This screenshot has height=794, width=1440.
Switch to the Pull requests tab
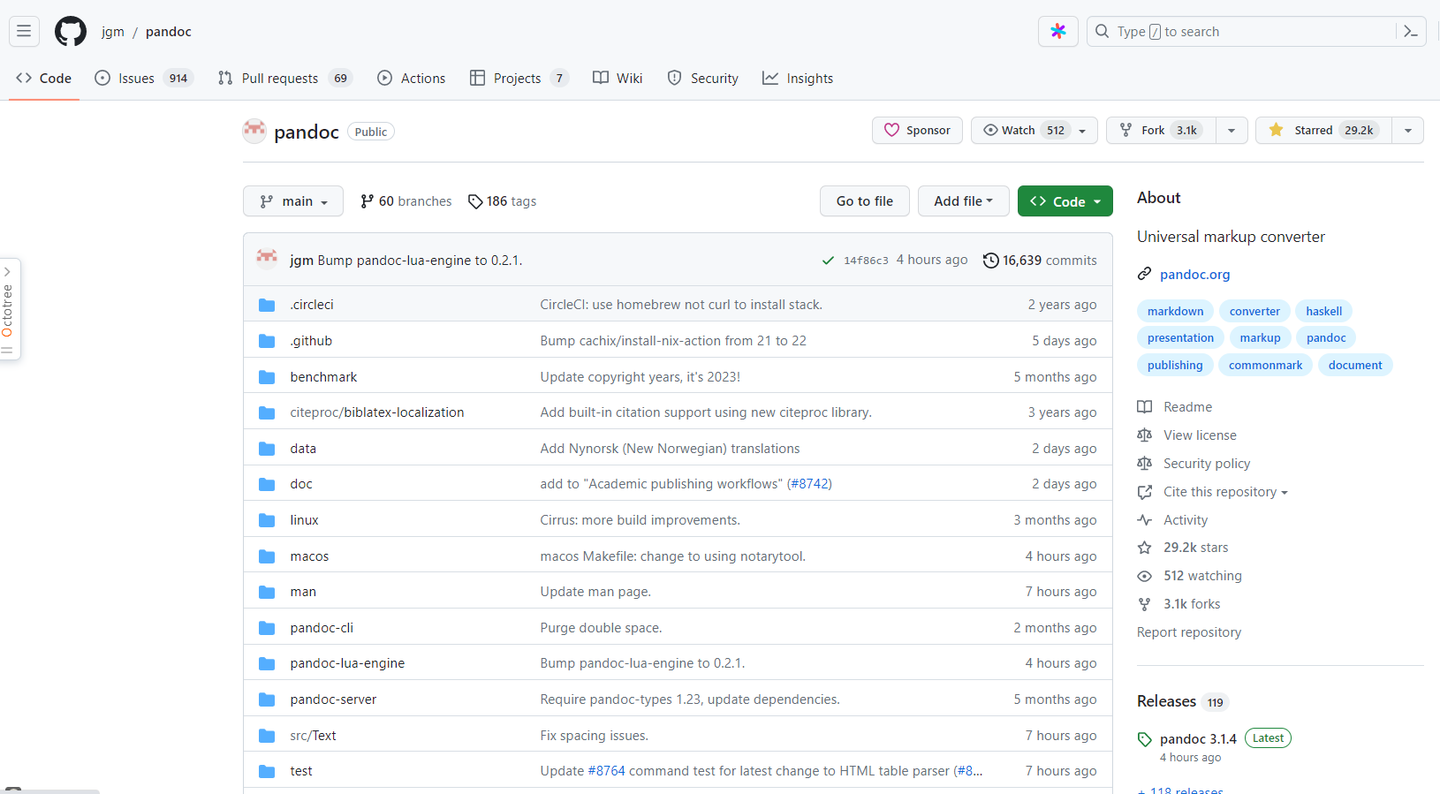[279, 78]
